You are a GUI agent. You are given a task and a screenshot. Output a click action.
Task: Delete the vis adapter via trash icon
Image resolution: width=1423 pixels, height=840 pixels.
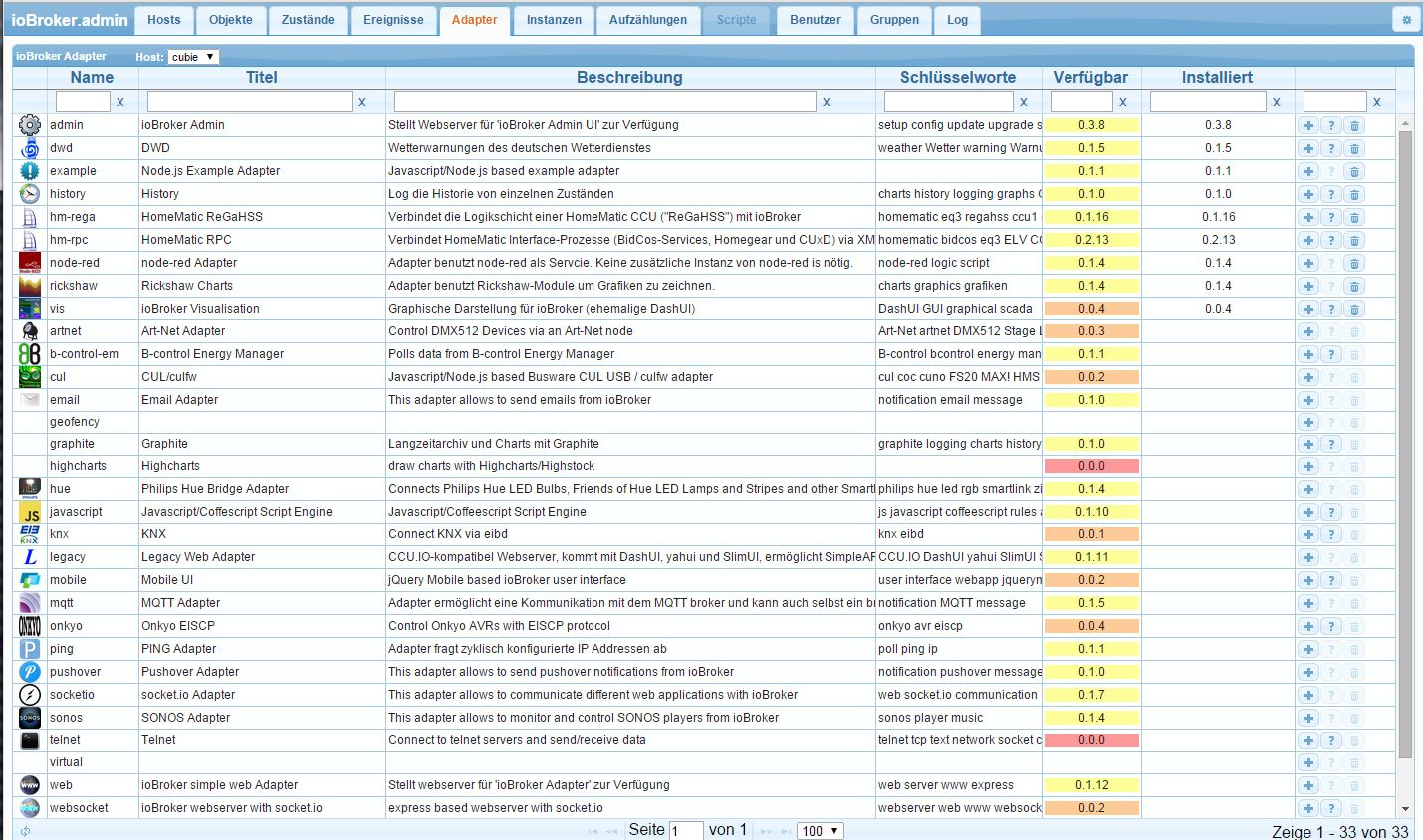point(1354,309)
